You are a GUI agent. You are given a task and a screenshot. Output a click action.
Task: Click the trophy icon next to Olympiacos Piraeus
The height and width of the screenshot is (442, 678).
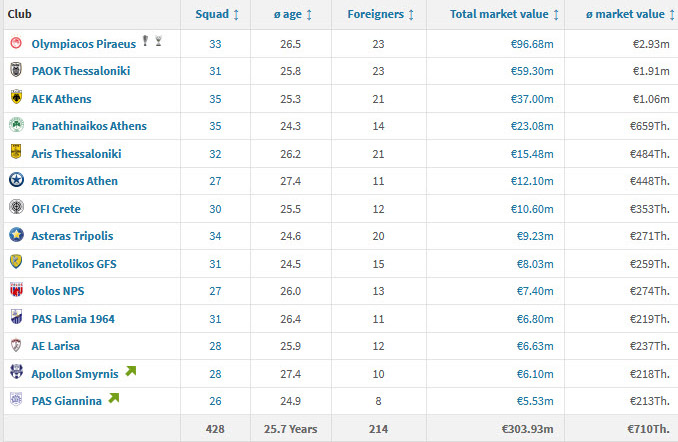click(145, 42)
